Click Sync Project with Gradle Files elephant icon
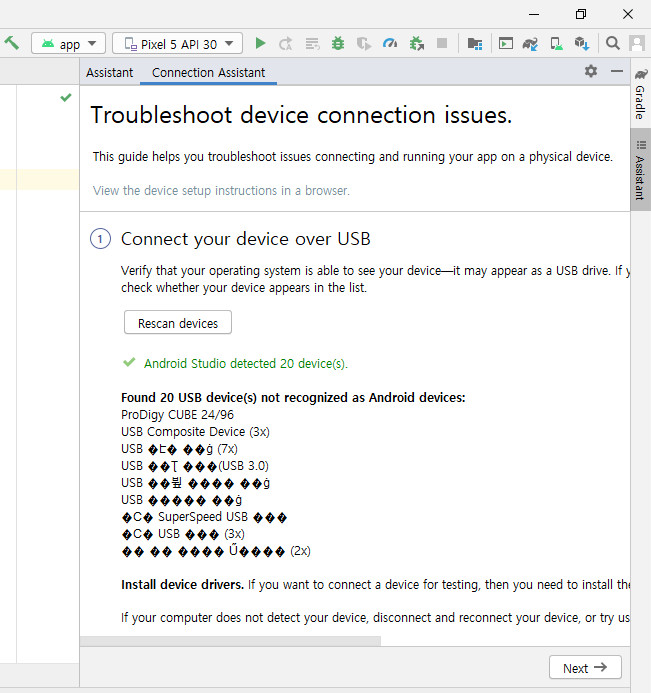Image resolution: width=651 pixels, height=693 pixels. coord(530,43)
